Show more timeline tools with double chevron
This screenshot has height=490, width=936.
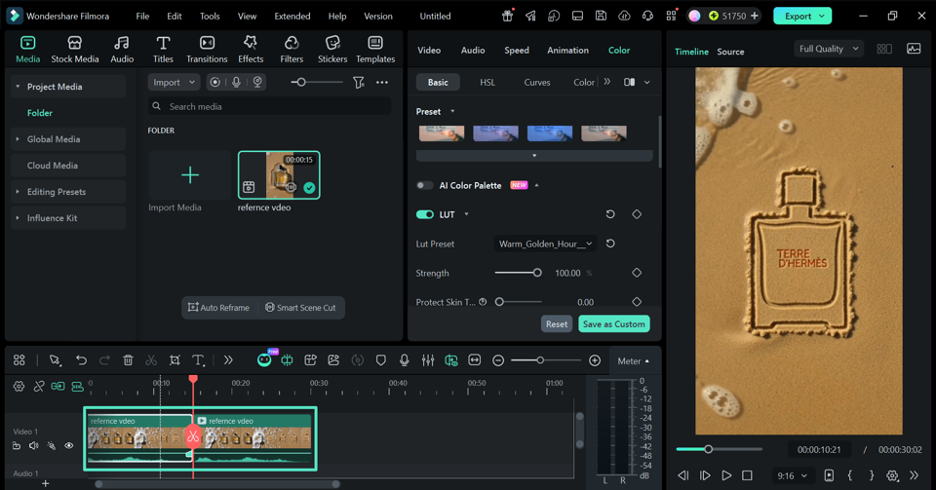(x=228, y=360)
